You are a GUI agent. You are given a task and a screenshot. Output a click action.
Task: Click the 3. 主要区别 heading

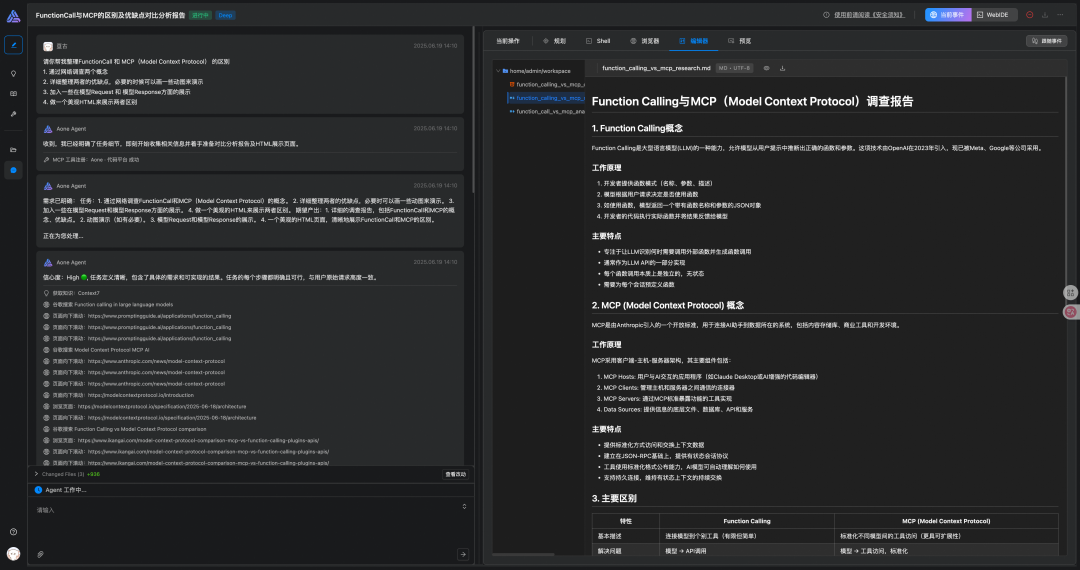point(614,498)
